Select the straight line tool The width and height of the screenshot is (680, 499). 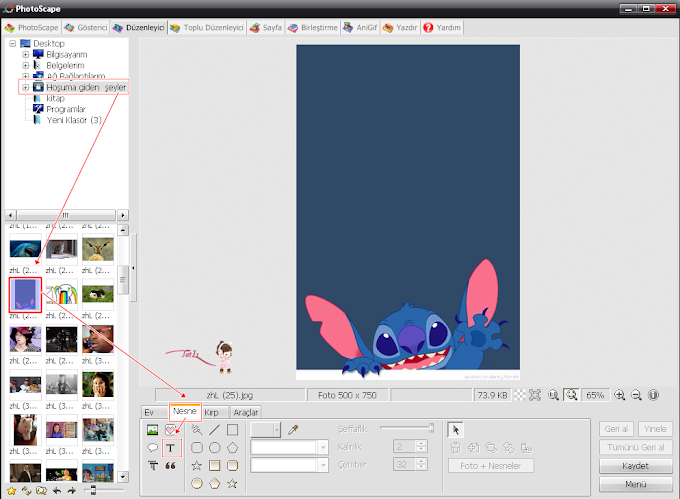point(214,430)
